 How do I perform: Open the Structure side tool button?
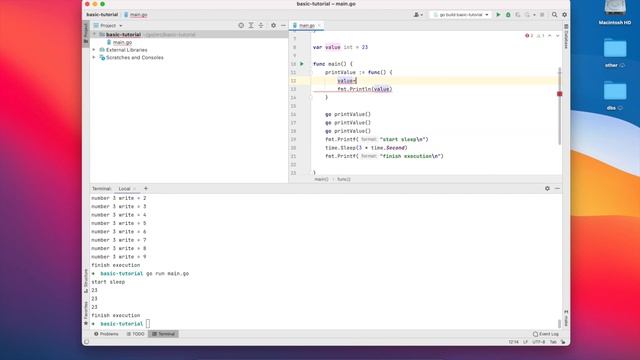pos(86,281)
